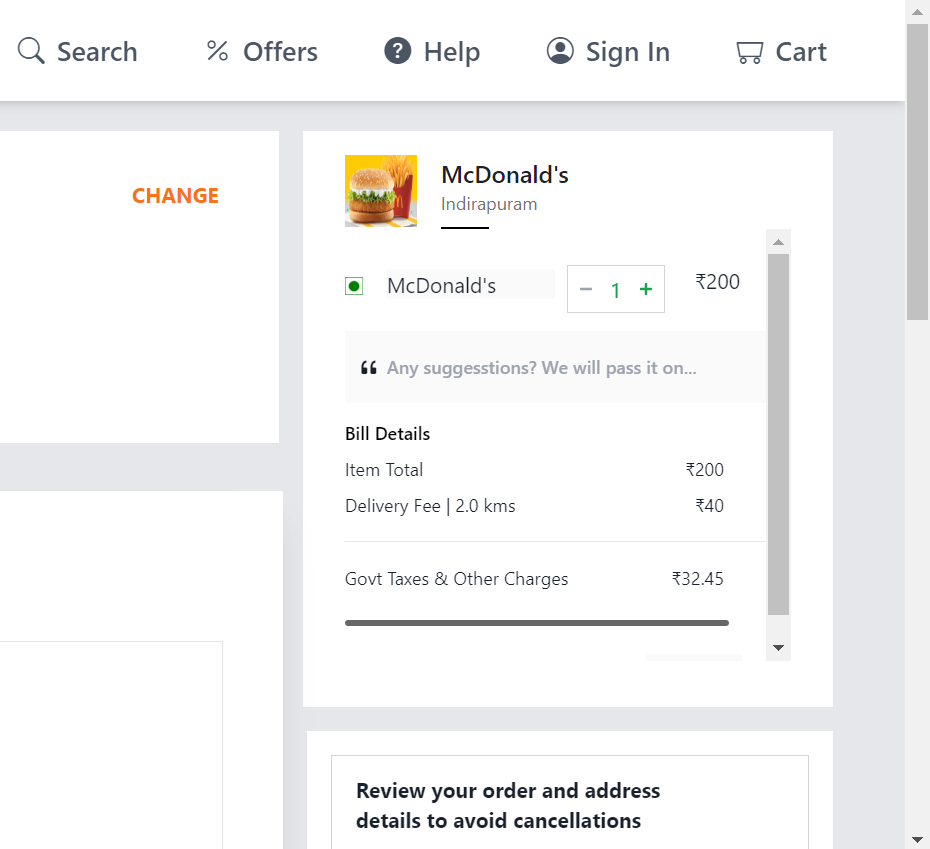Click the Help question mark icon
930x849 pixels.
(x=397, y=50)
